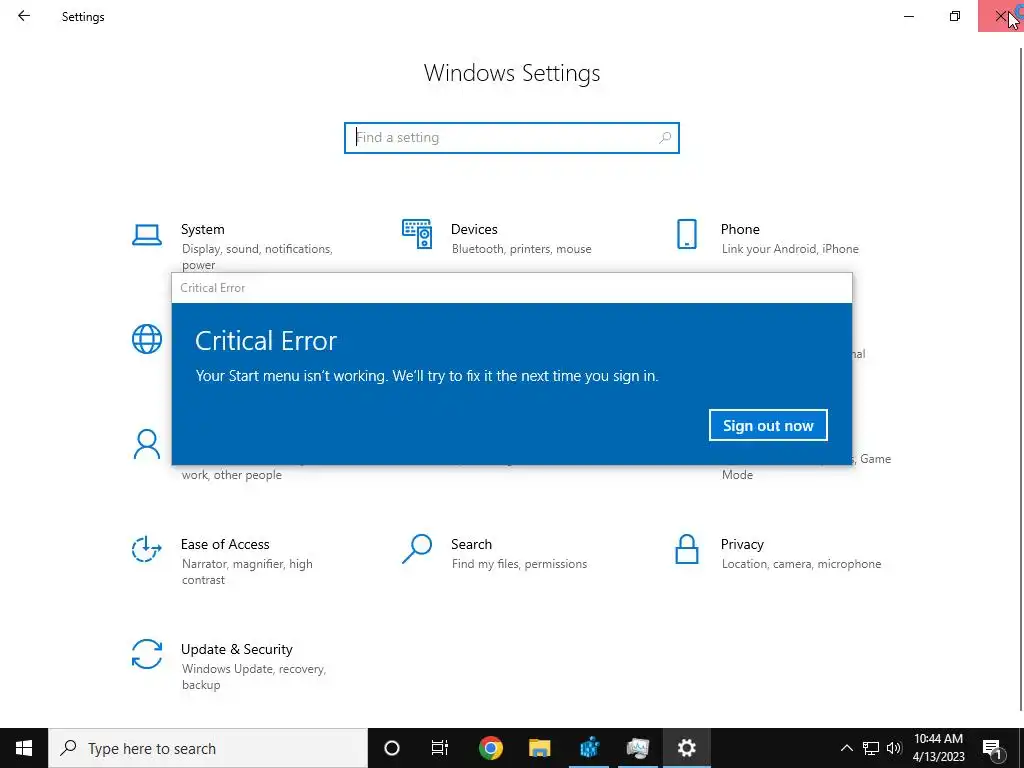Open the Action Center notifications icon
Image resolution: width=1024 pixels, height=768 pixels.
tap(992, 748)
